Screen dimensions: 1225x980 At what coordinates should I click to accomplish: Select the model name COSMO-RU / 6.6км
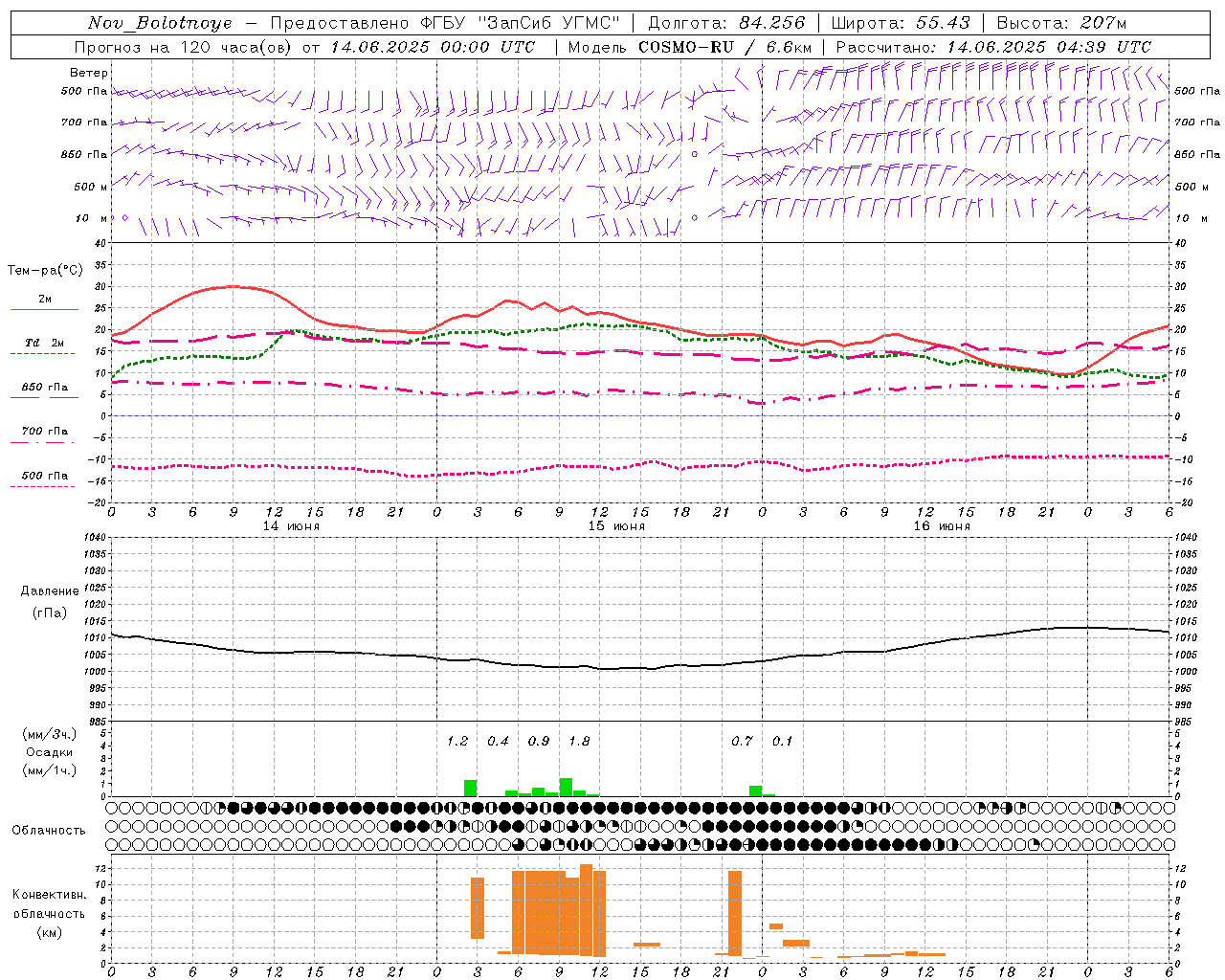725,47
